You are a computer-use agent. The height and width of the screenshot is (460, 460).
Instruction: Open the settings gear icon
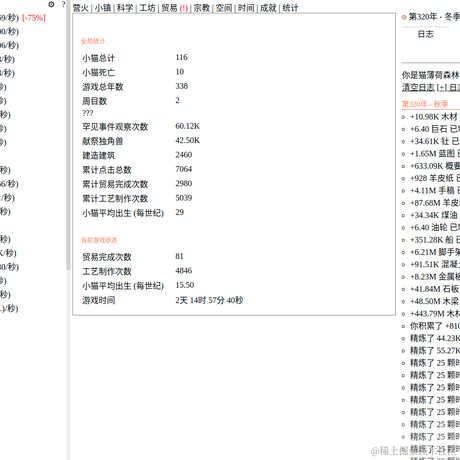point(51,4)
